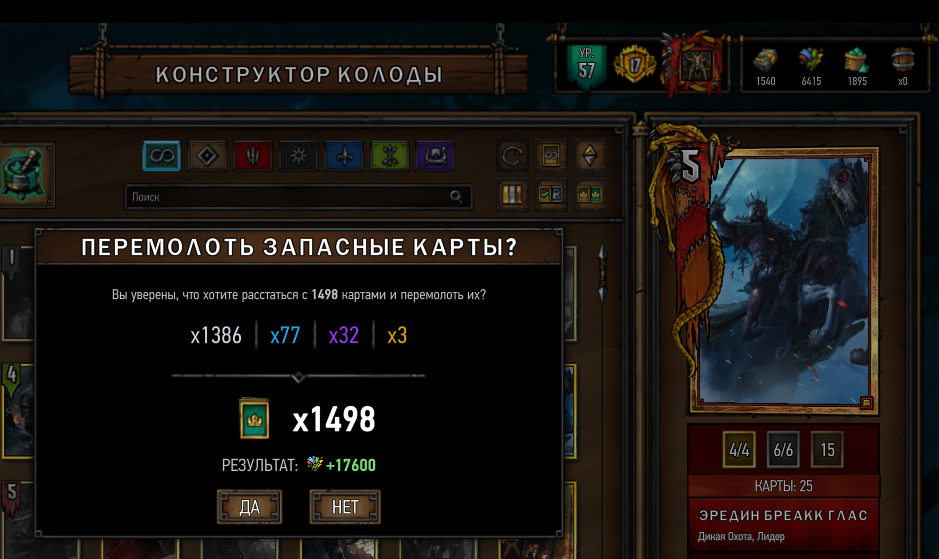Screen dimensions: 939x559
Task: Expand the provision sort arrows filter
Action: 589,156
